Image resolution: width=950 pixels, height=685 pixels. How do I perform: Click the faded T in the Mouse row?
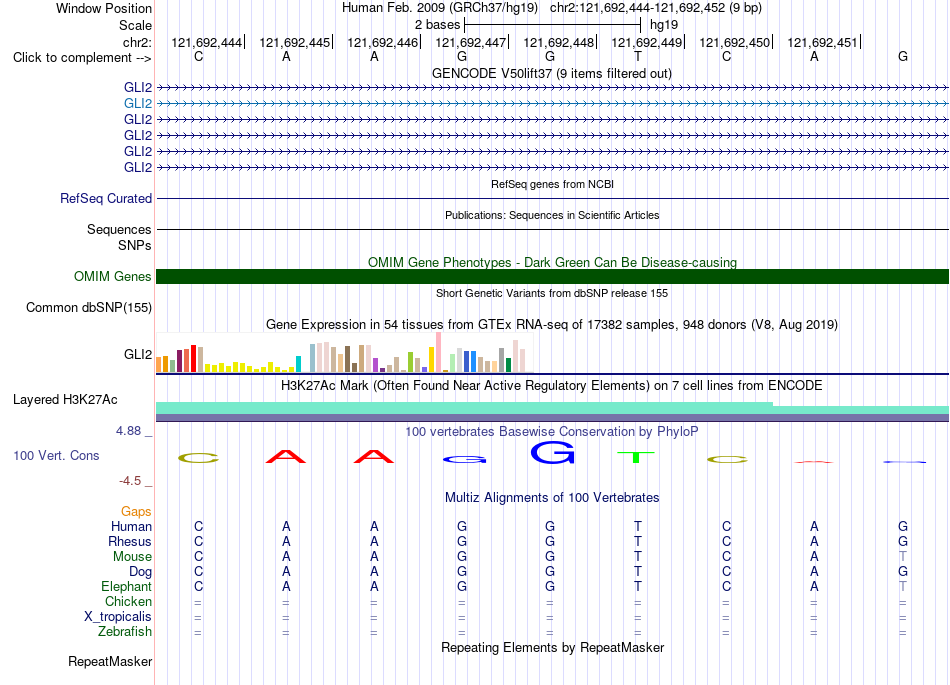pos(903,557)
